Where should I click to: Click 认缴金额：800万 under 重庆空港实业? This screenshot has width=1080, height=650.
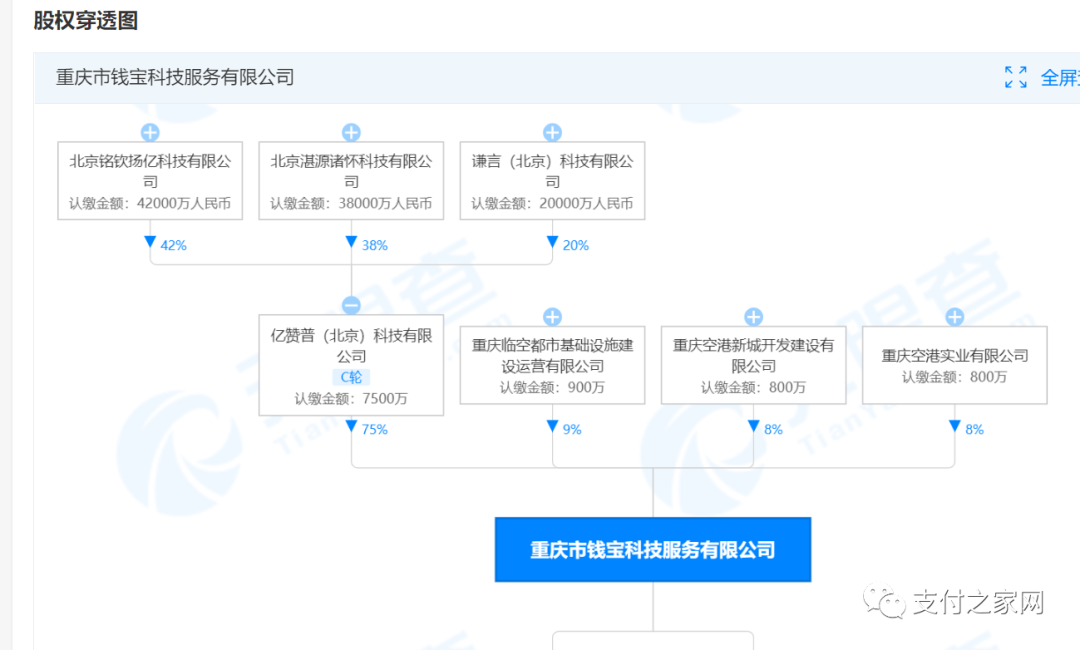click(955, 377)
